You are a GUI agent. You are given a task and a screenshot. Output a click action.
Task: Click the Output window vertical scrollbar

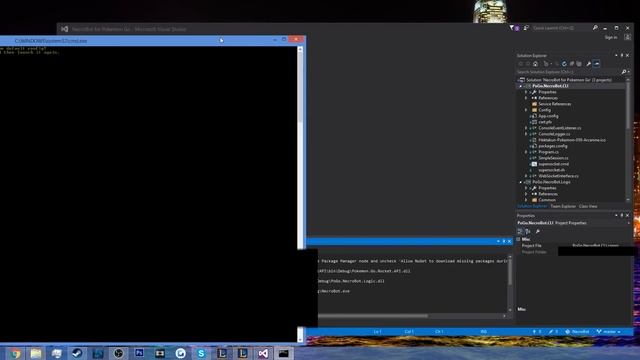point(510,283)
